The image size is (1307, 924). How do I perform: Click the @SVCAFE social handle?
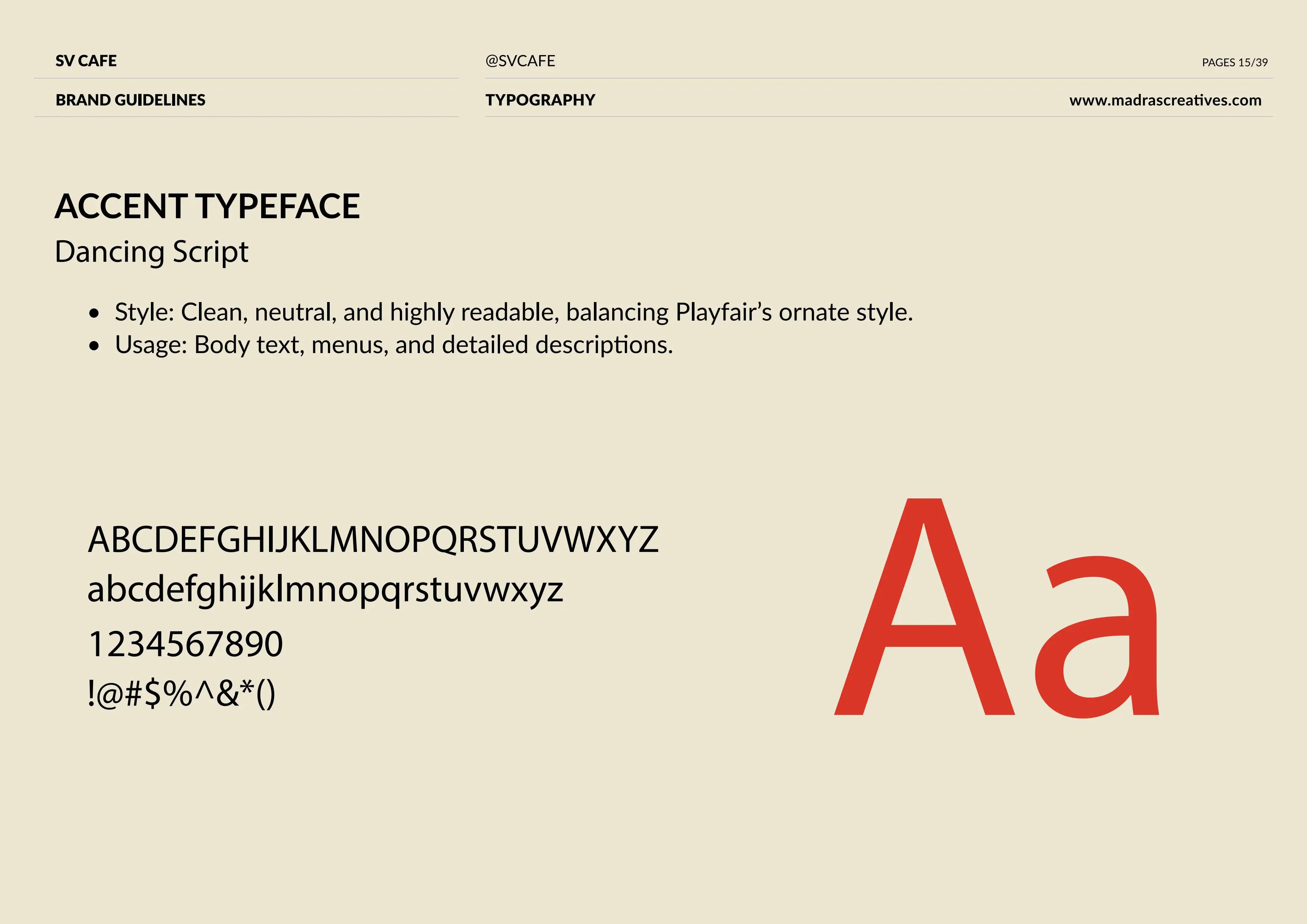click(520, 61)
